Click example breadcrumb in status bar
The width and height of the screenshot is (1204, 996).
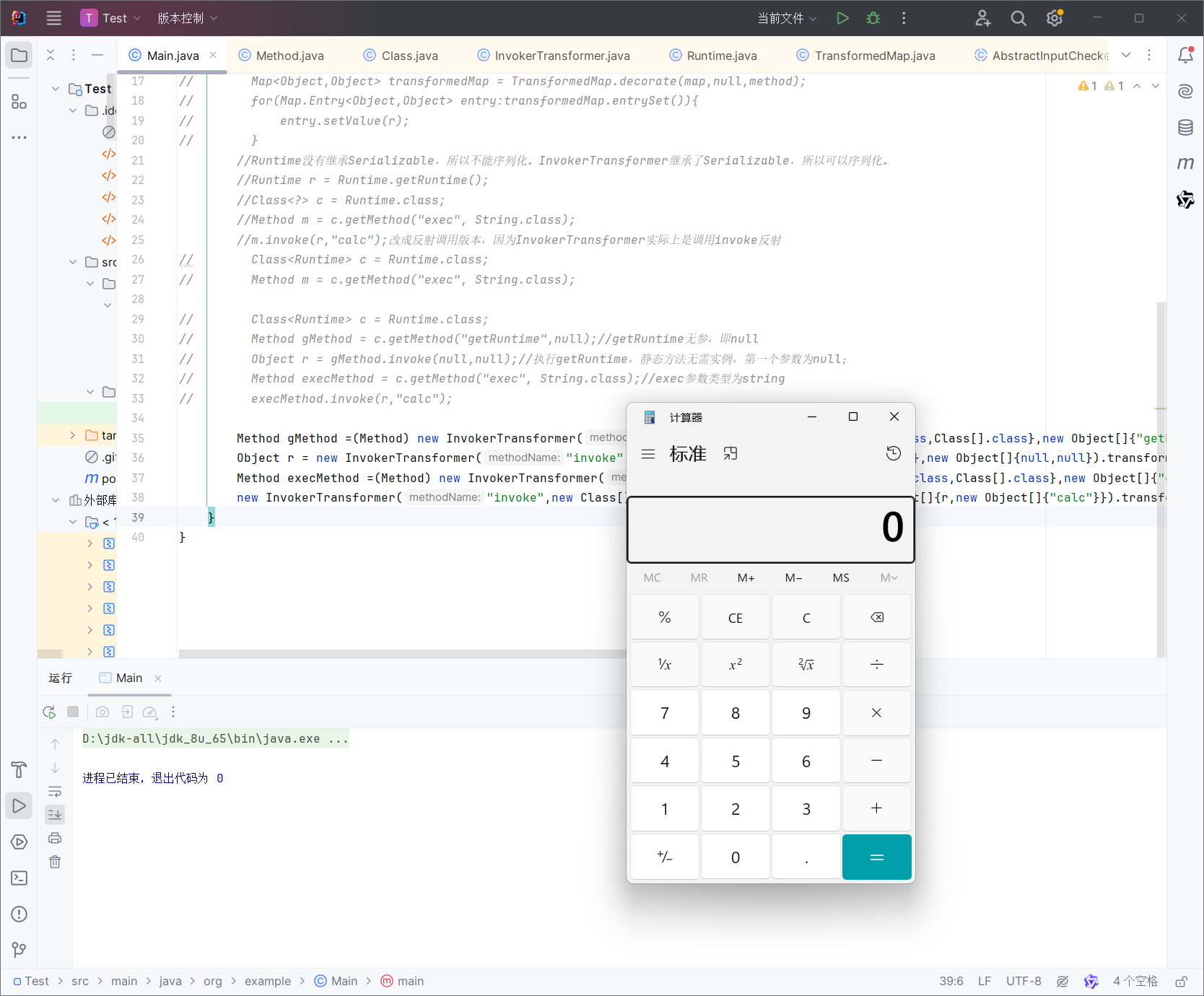(267, 981)
